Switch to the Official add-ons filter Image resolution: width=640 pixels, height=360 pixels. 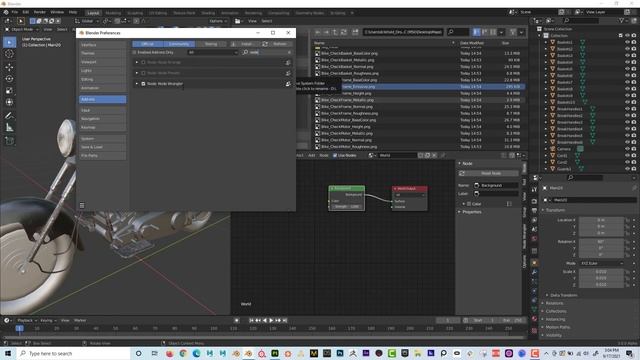[147, 44]
